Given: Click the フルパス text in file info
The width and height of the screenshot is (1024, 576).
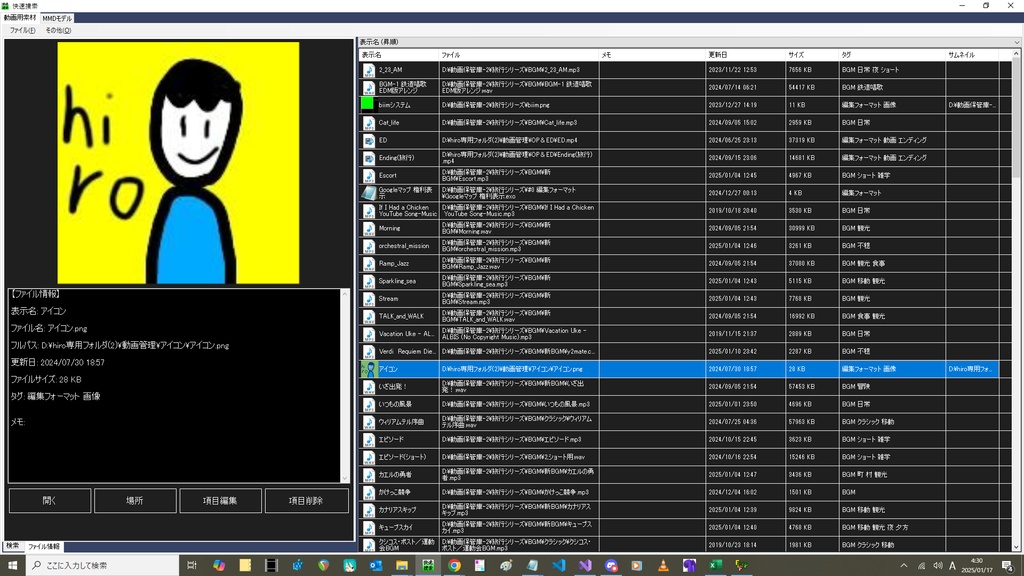Looking at the screenshot, I should click(120, 345).
